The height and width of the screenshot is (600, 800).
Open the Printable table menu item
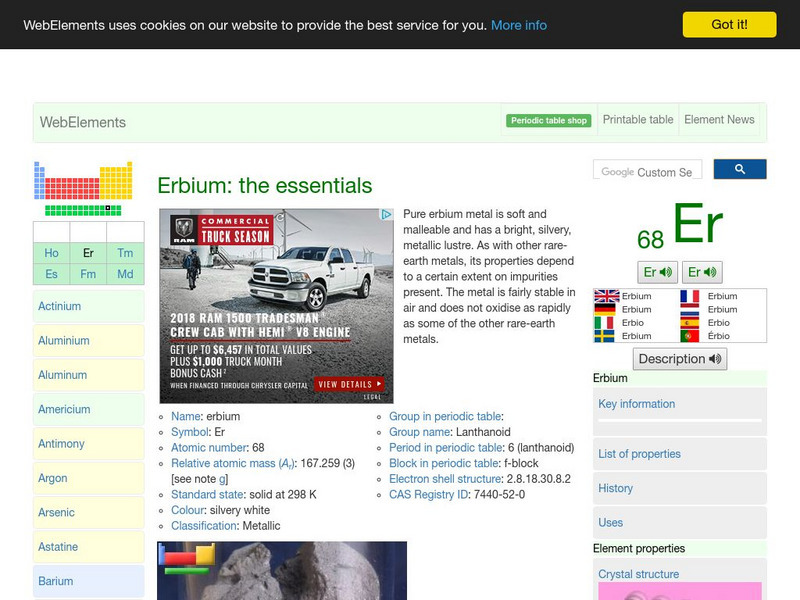pyautogui.click(x=638, y=120)
